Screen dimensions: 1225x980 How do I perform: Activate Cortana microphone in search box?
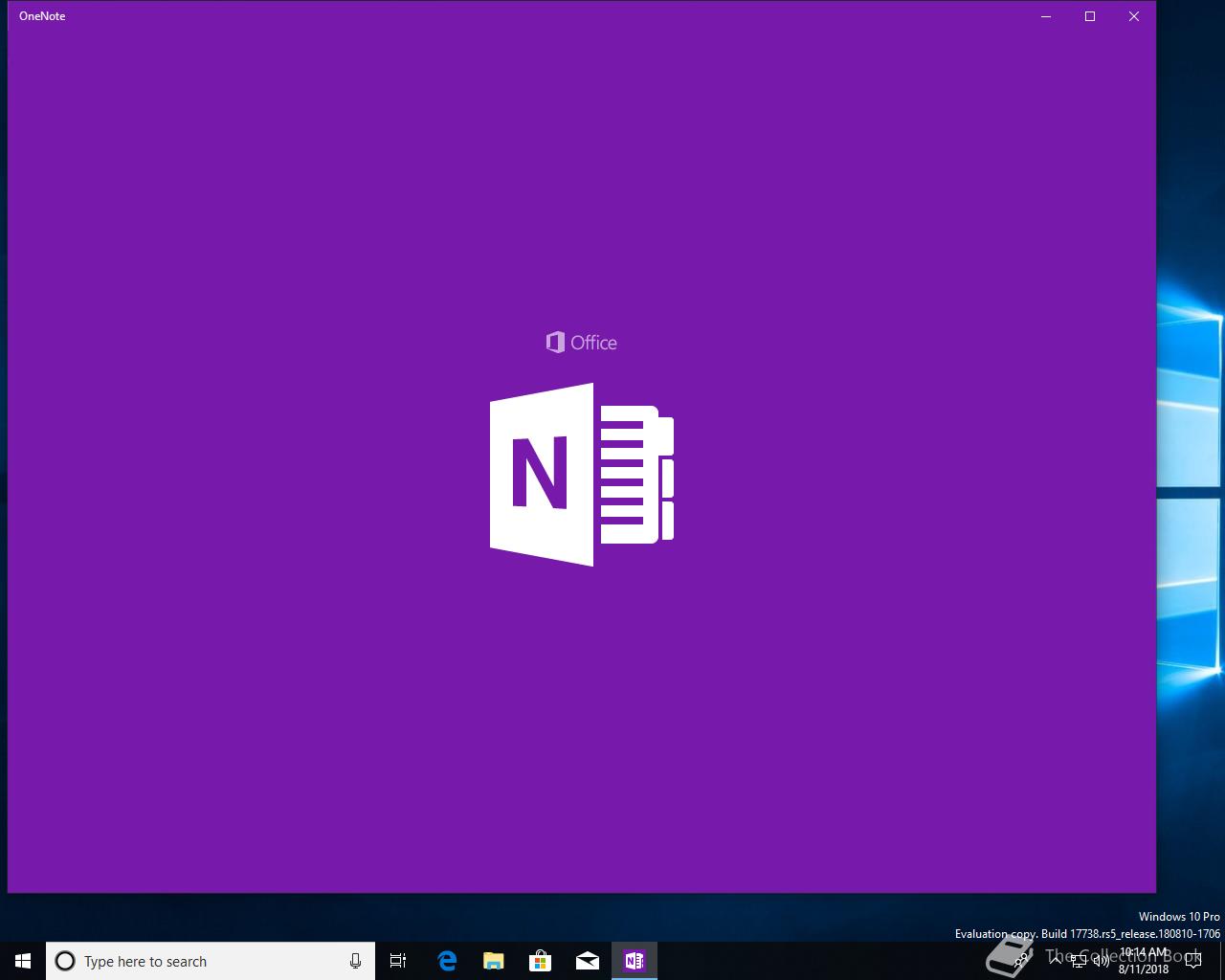(355, 961)
